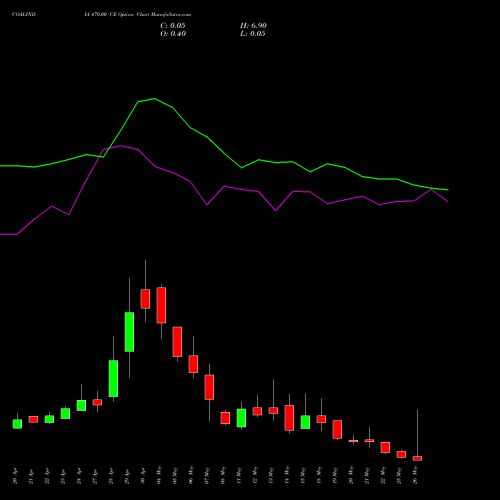Click the 04 May date label
The image size is (500, 500).
pyautogui.click(x=159, y=475)
